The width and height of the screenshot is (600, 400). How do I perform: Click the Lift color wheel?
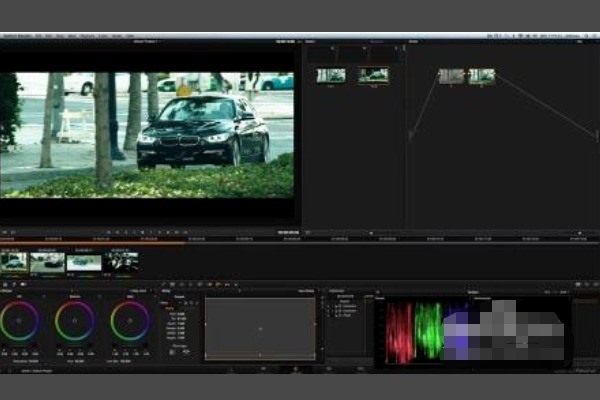(x=20, y=322)
